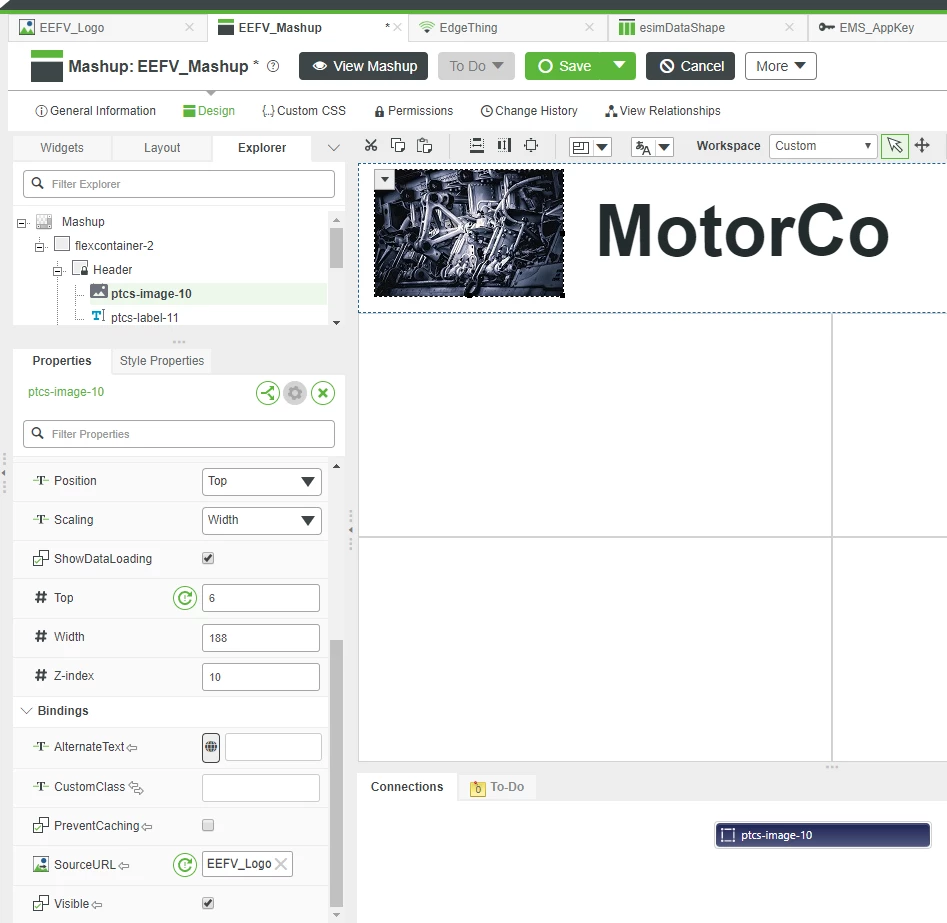Click the Paste icon in the toolbar
The width and height of the screenshot is (947, 923).
coord(423,145)
